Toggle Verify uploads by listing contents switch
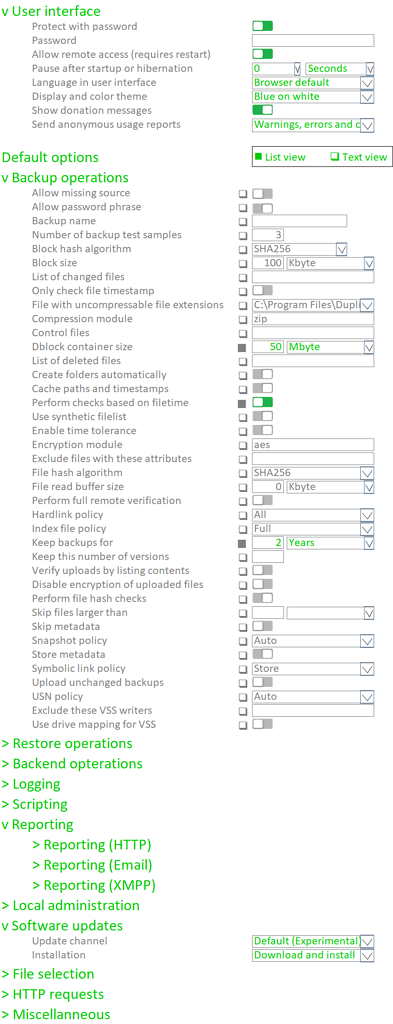Viewport: 393px width, 1024px height. pos(262,570)
